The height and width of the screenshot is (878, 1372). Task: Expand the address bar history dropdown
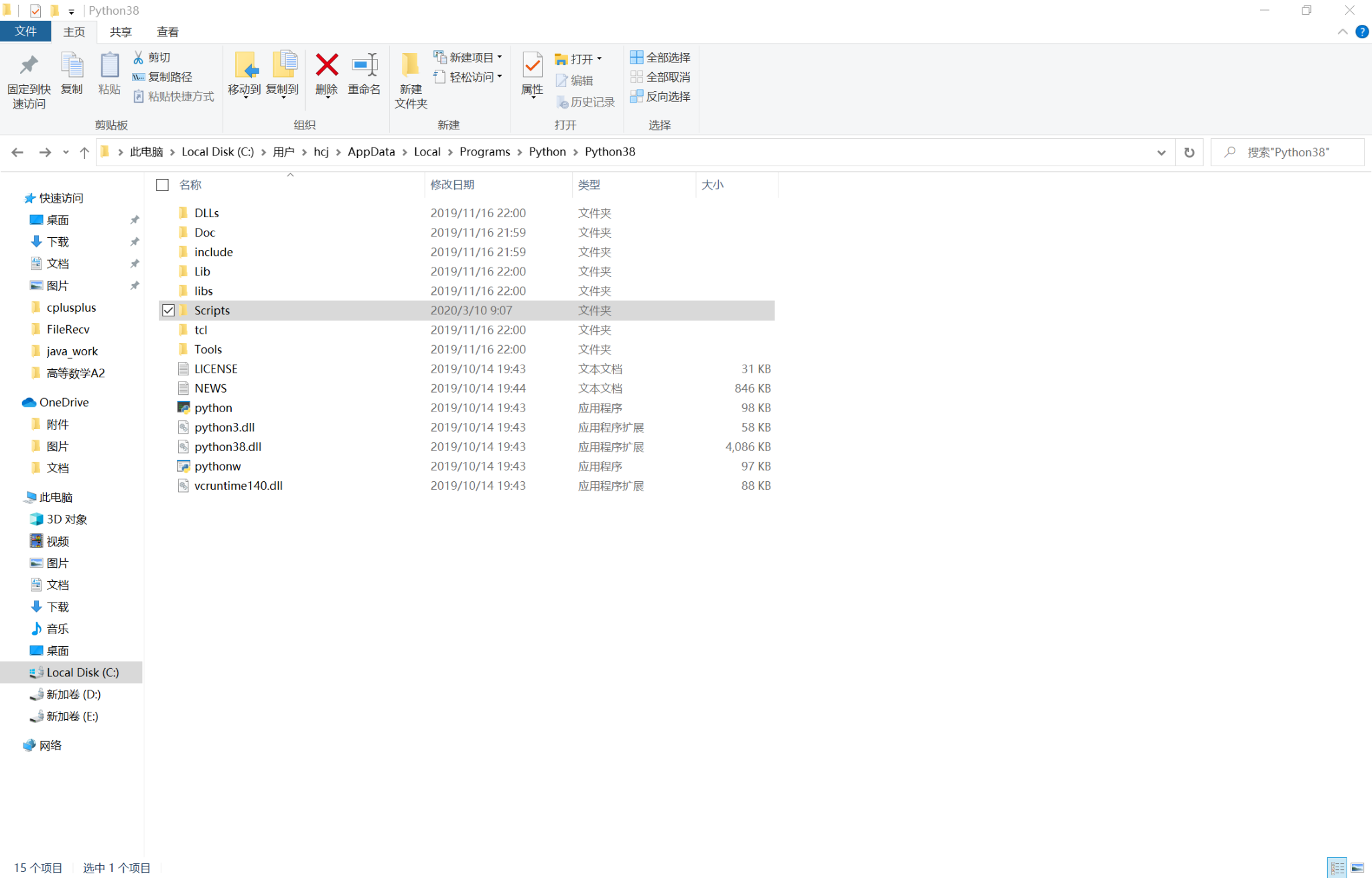(1162, 151)
